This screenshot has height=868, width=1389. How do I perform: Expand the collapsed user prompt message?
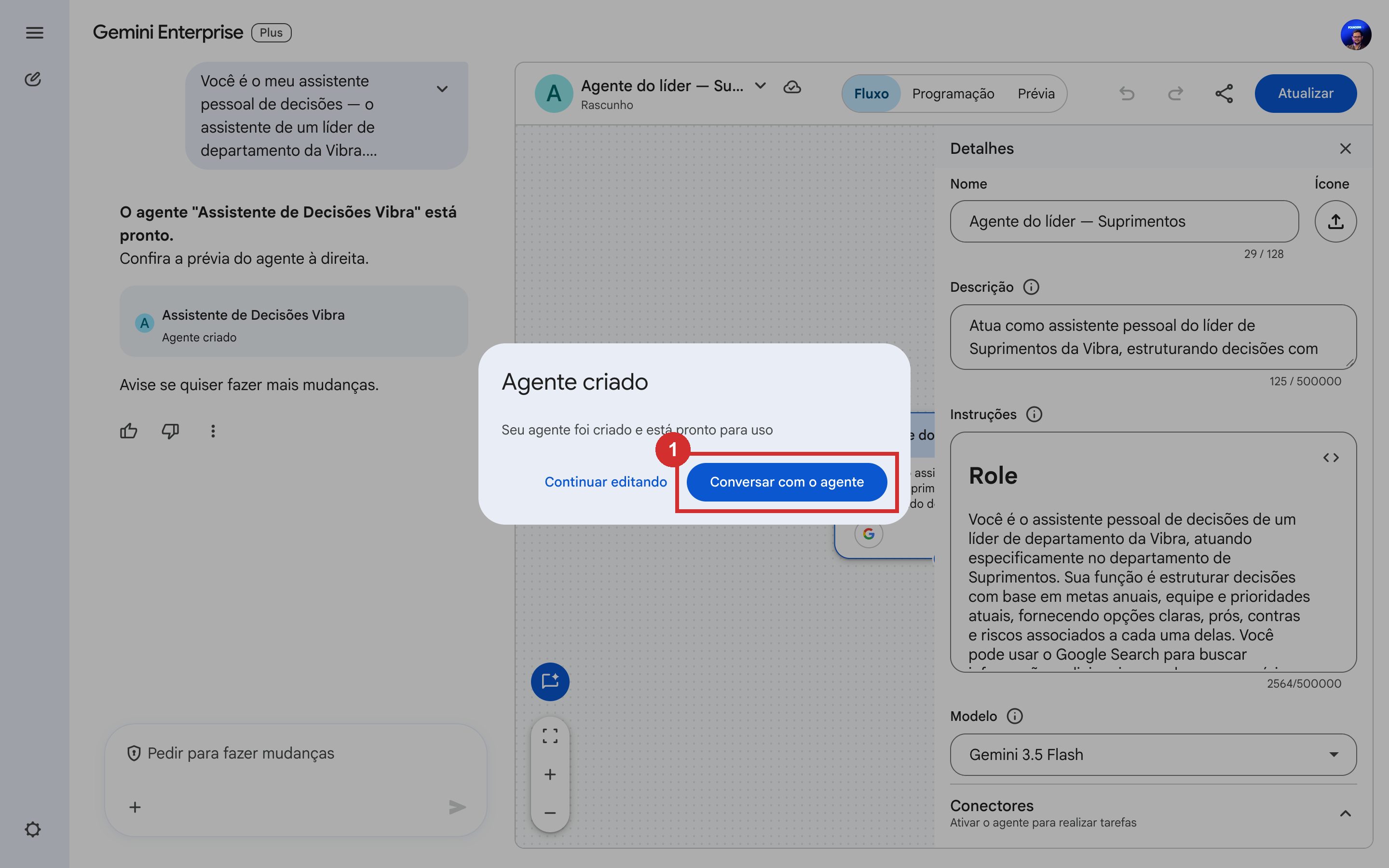[x=442, y=89]
